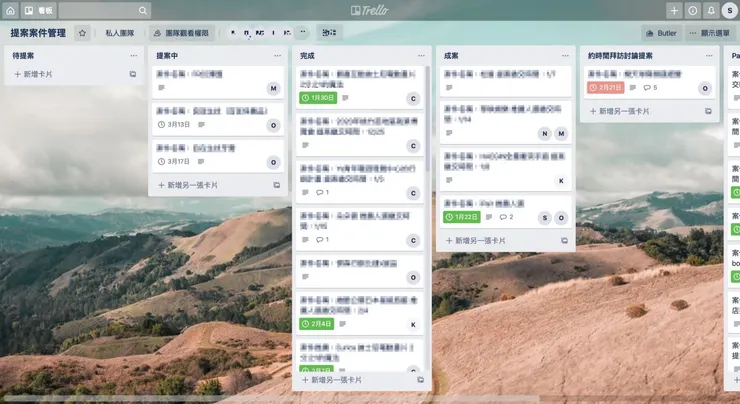
Task: Click member M avatar in 提案中 list
Action: 273,88
